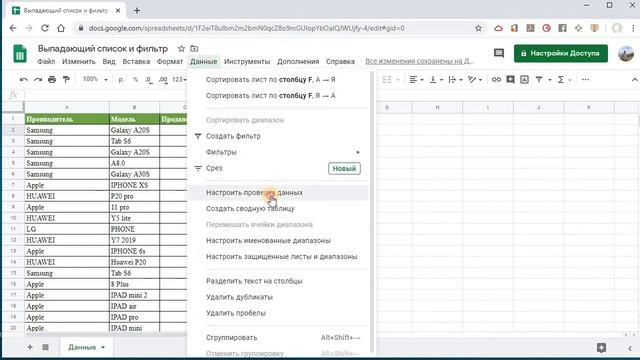The width and height of the screenshot is (640, 360).
Task: Choose Срез menu item
Action: pos(278,168)
